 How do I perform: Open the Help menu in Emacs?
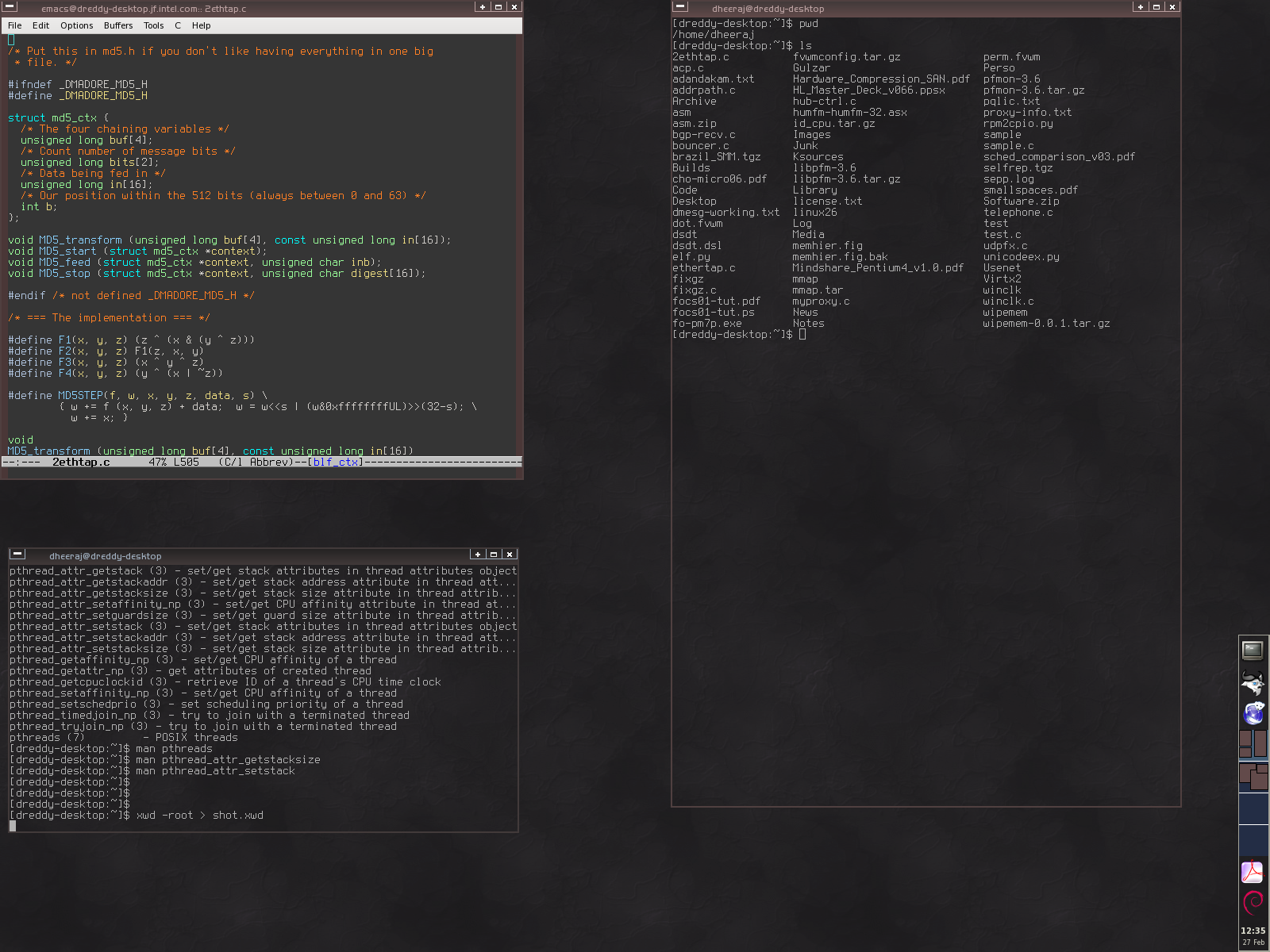[202, 25]
